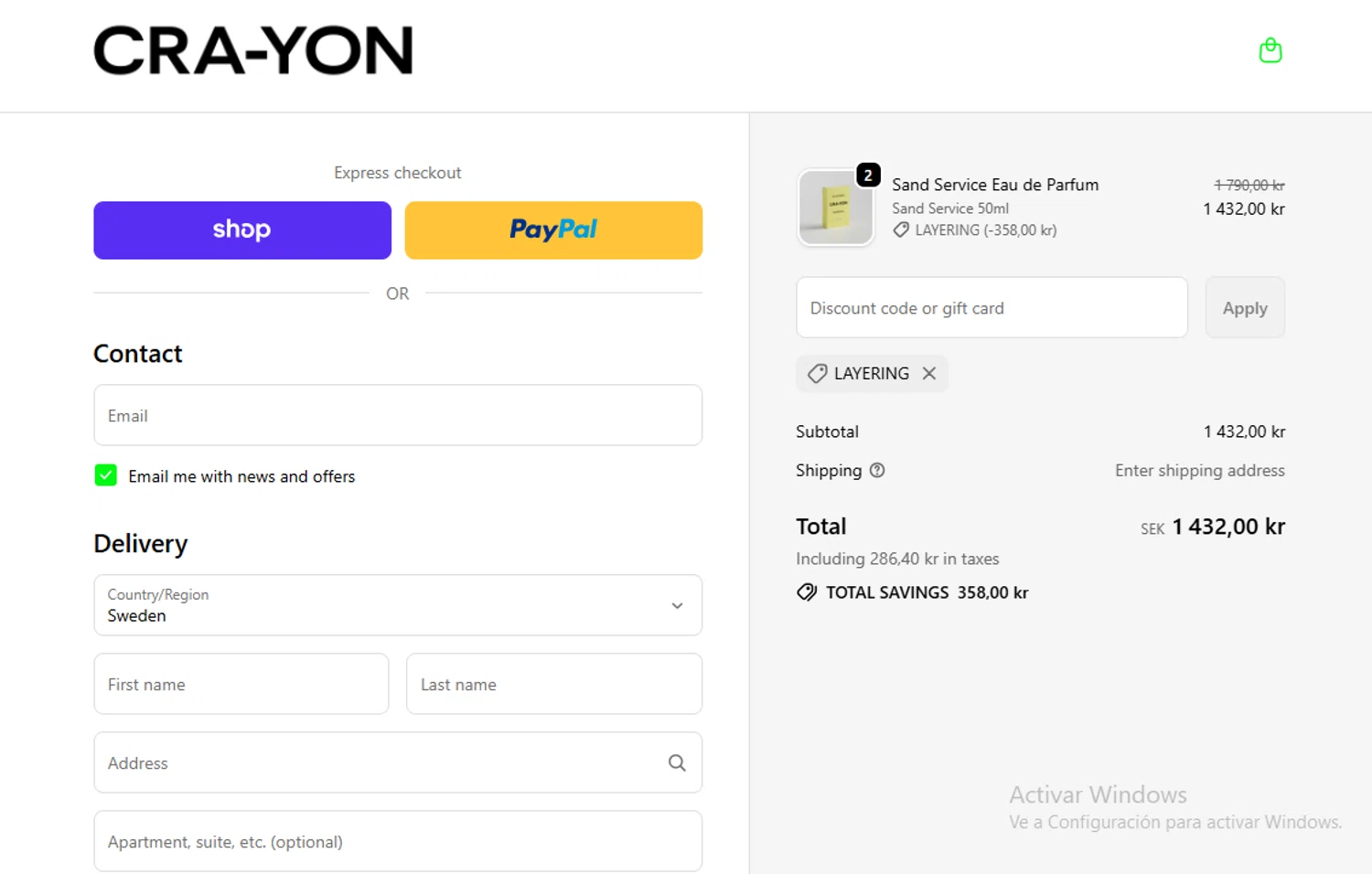This screenshot has height=874, width=1372.
Task: Click the quantity badge showing 2
Action: click(868, 175)
